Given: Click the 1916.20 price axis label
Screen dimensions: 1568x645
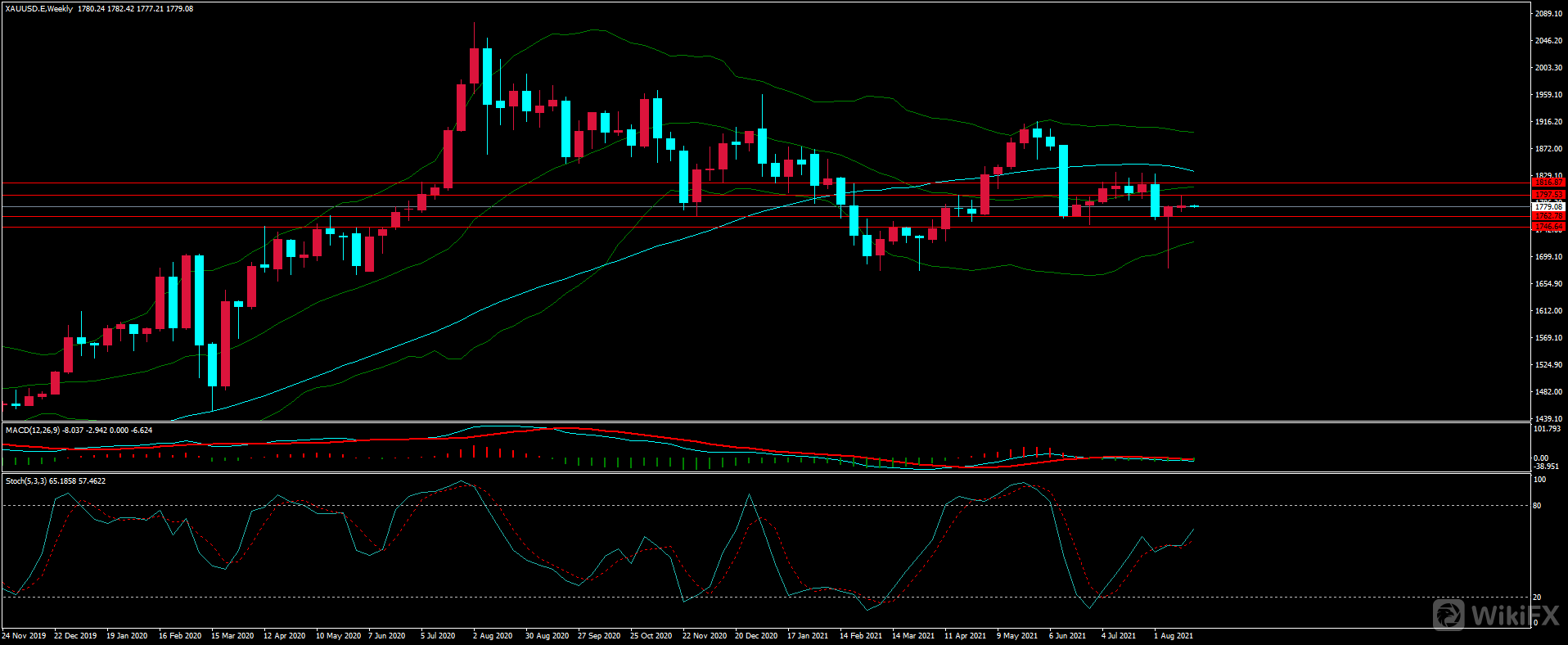Looking at the screenshot, I should pyautogui.click(x=1548, y=122).
